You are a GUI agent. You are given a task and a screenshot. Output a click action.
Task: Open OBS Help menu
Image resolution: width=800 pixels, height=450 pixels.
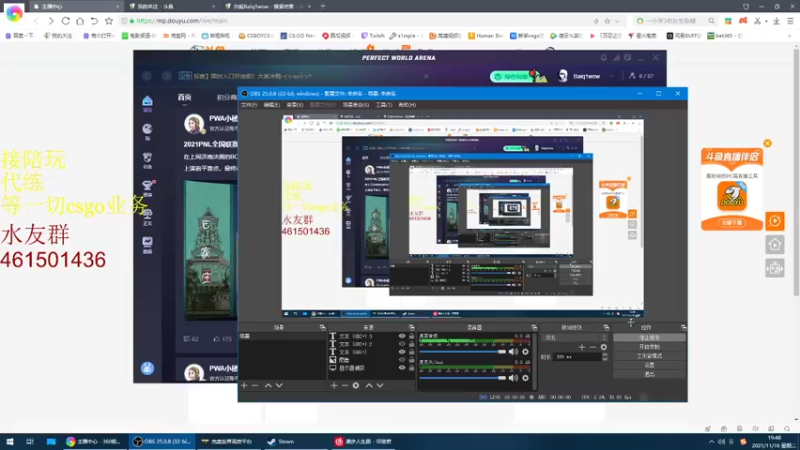(x=407, y=105)
